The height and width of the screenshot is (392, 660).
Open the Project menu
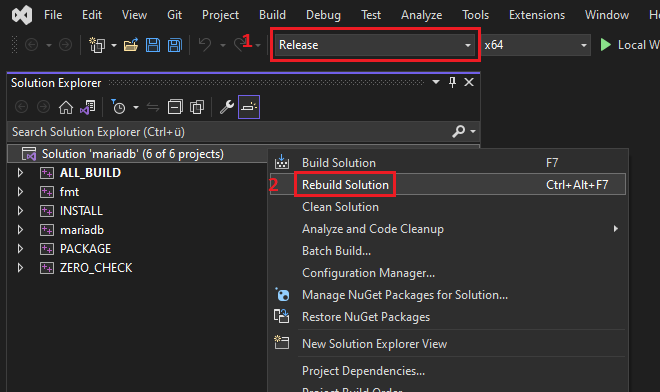click(220, 15)
